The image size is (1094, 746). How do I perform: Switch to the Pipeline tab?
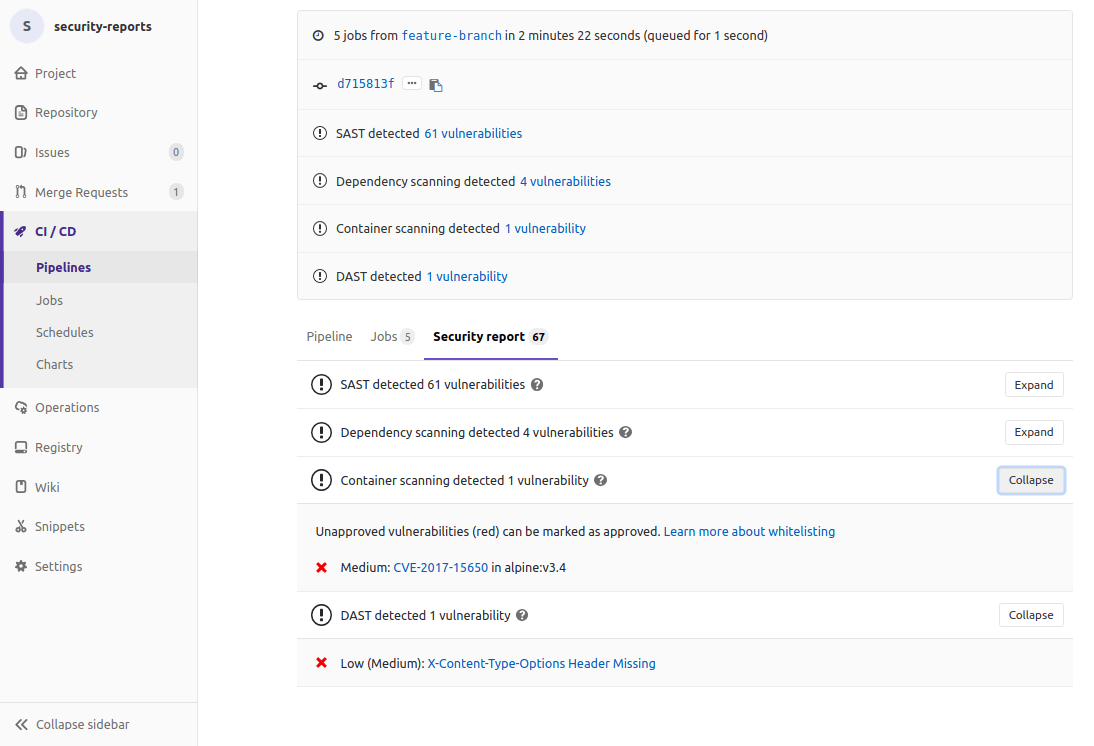[x=329, y=337]
